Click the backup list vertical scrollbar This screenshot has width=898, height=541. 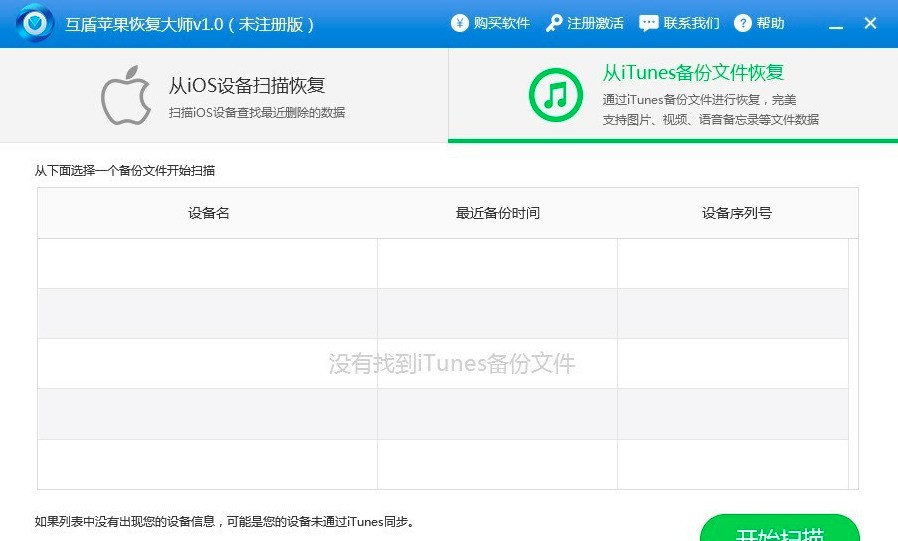[x=853, y=364]
